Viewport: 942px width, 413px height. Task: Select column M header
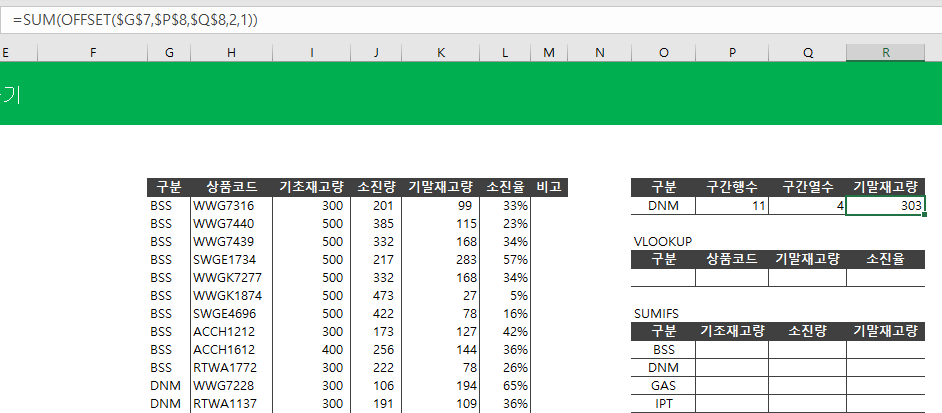549,53
